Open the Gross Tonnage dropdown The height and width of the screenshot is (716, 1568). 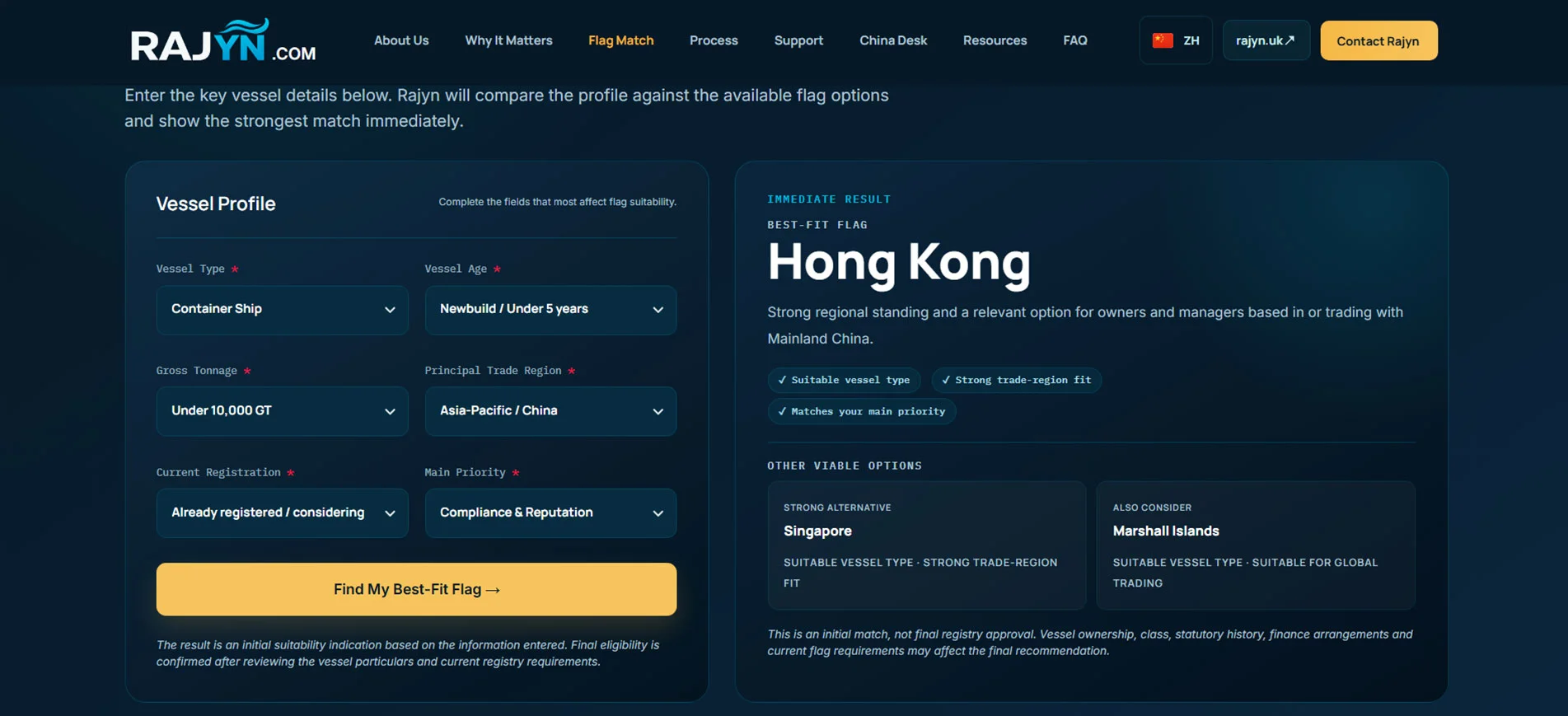[x=282, y=411]
